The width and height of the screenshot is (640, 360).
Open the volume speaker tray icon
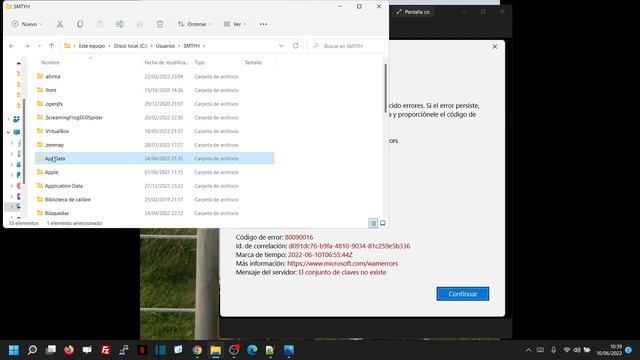pos(577,350)
